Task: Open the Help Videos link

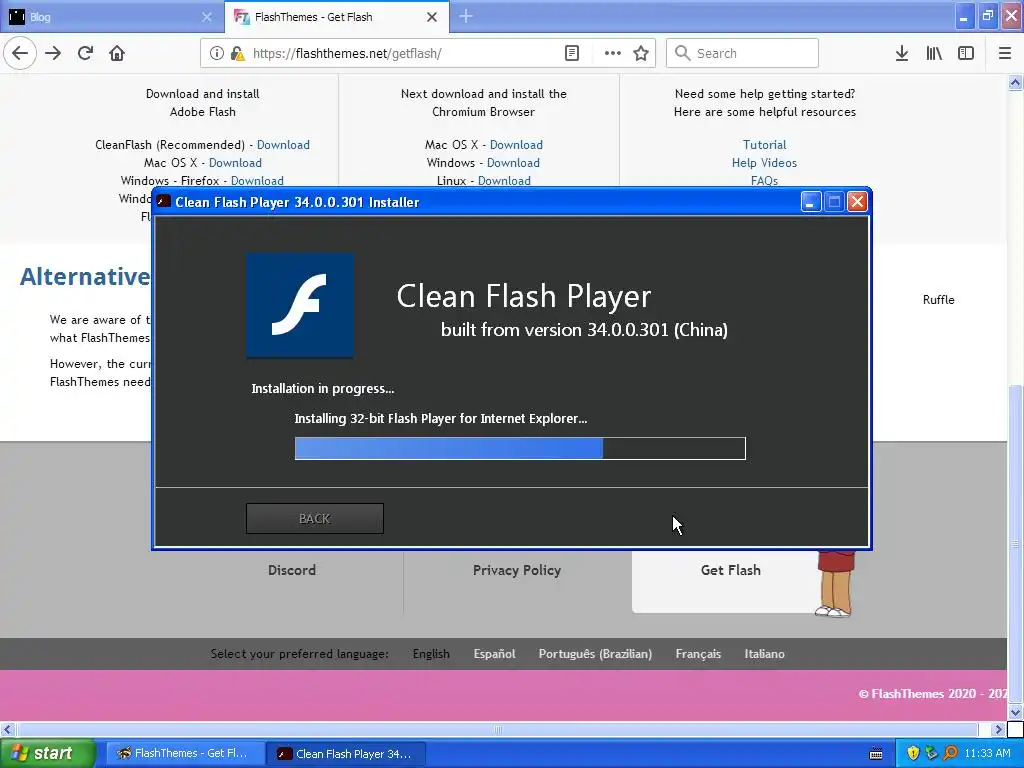Action: click(764, 163)
